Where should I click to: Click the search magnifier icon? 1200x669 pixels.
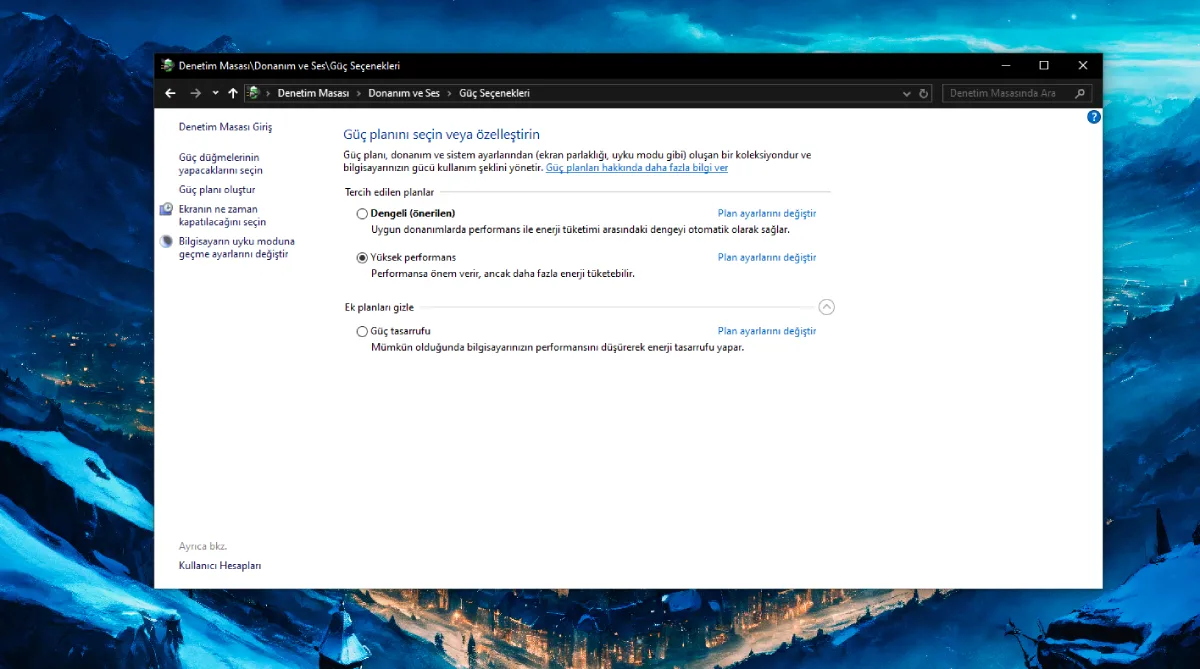1079,93
